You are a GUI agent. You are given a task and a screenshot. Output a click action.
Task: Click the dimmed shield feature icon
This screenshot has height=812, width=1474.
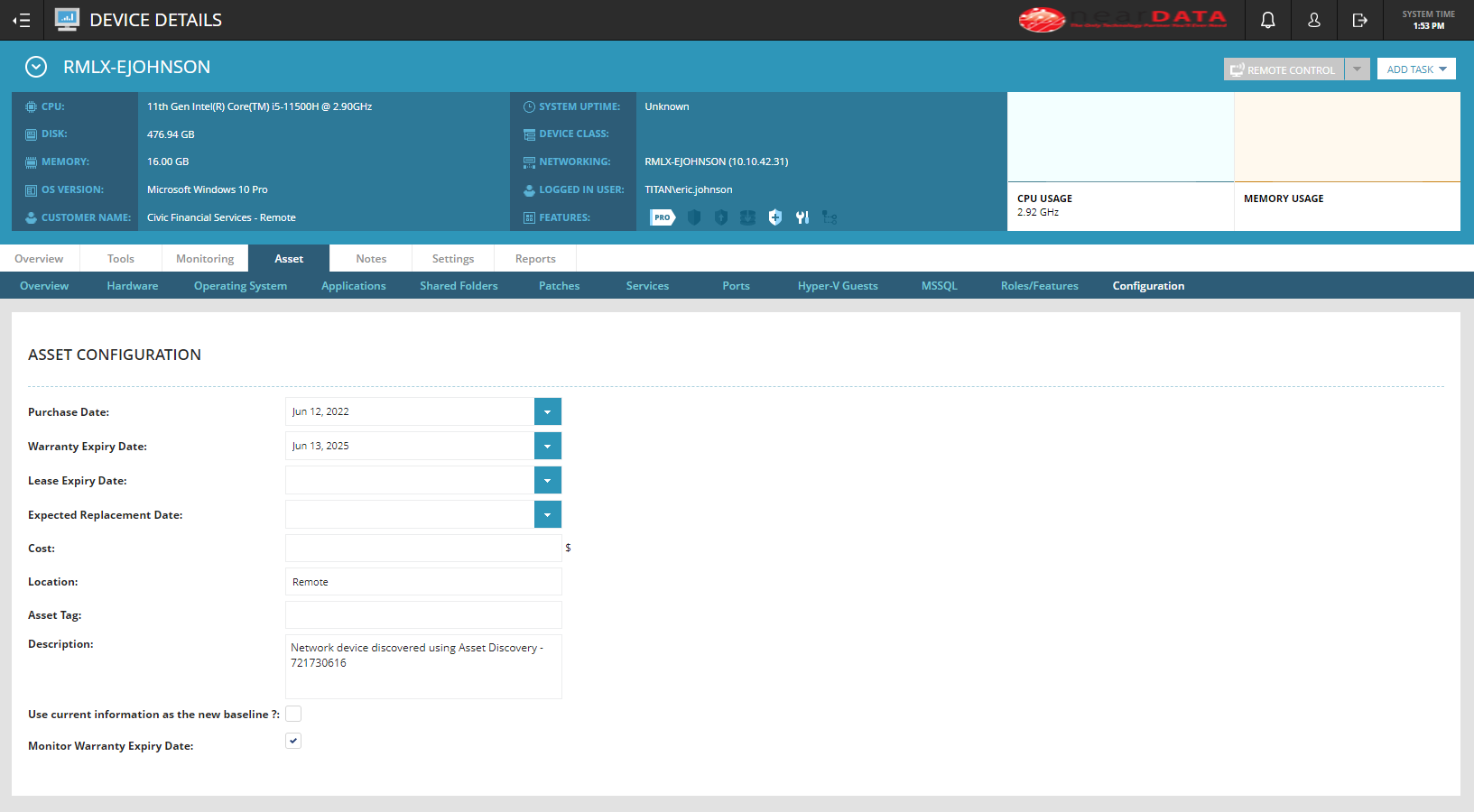tap(694, 217)
